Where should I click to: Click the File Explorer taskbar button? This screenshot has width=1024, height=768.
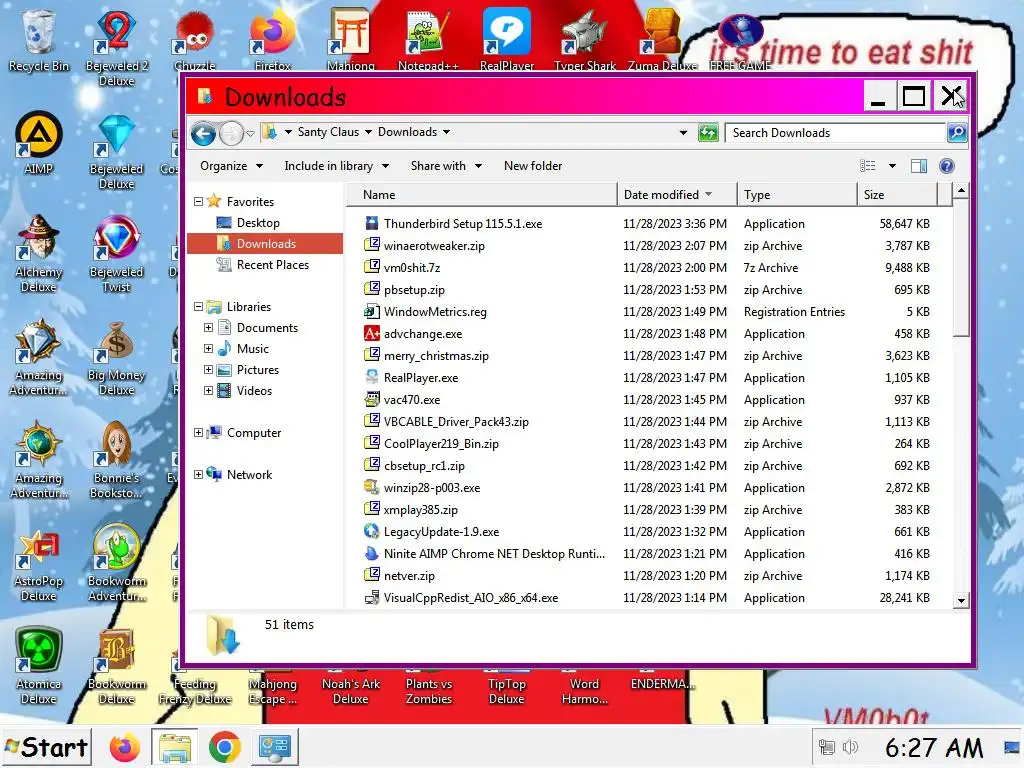(174, 748)
